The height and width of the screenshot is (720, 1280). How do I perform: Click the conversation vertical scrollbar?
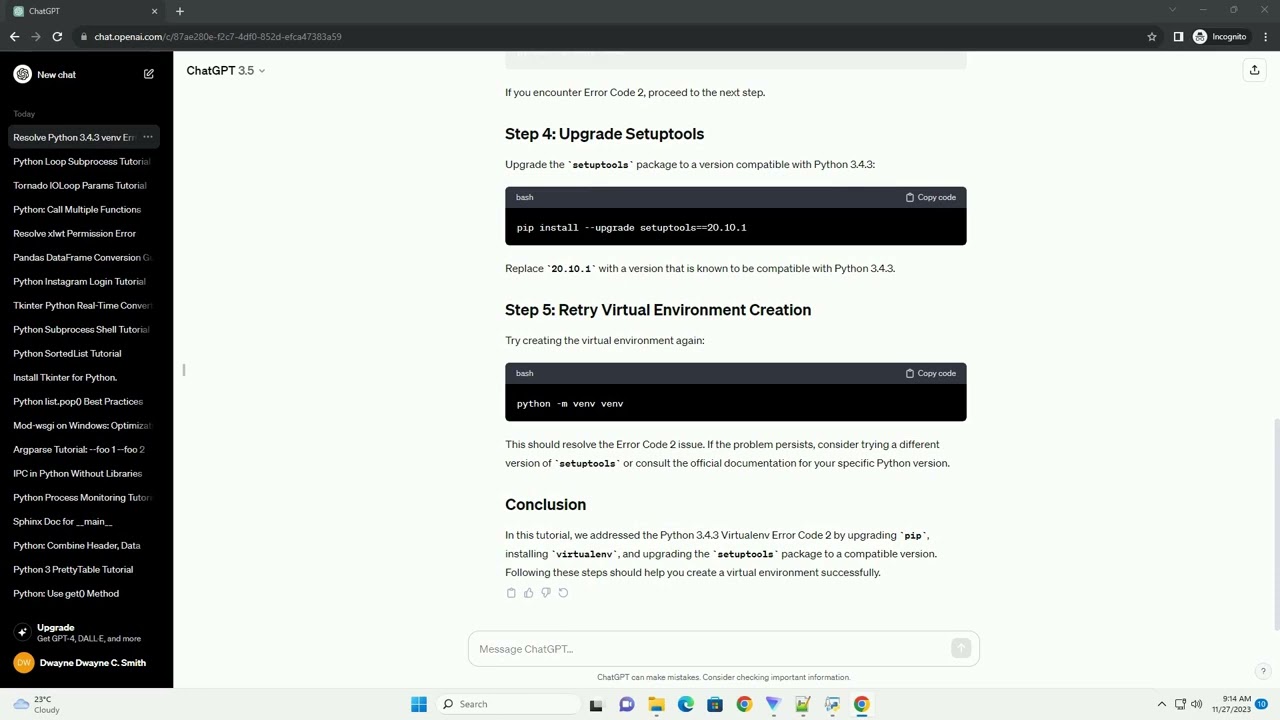coord(1275,525)
